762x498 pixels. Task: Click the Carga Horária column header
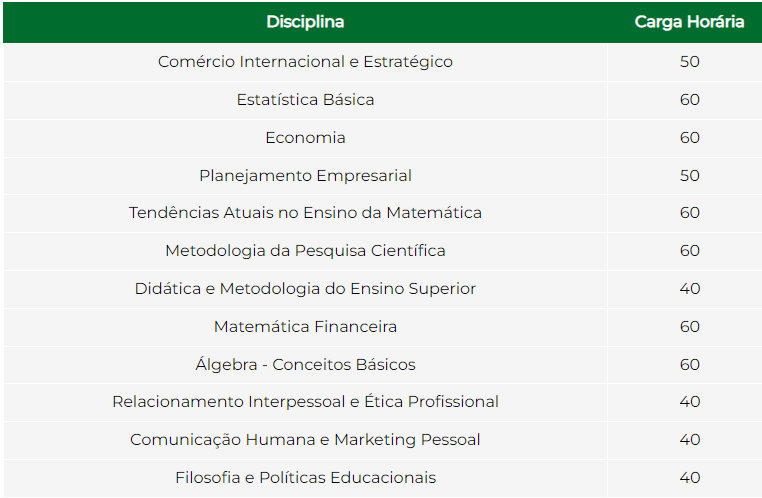coord(689,22)
